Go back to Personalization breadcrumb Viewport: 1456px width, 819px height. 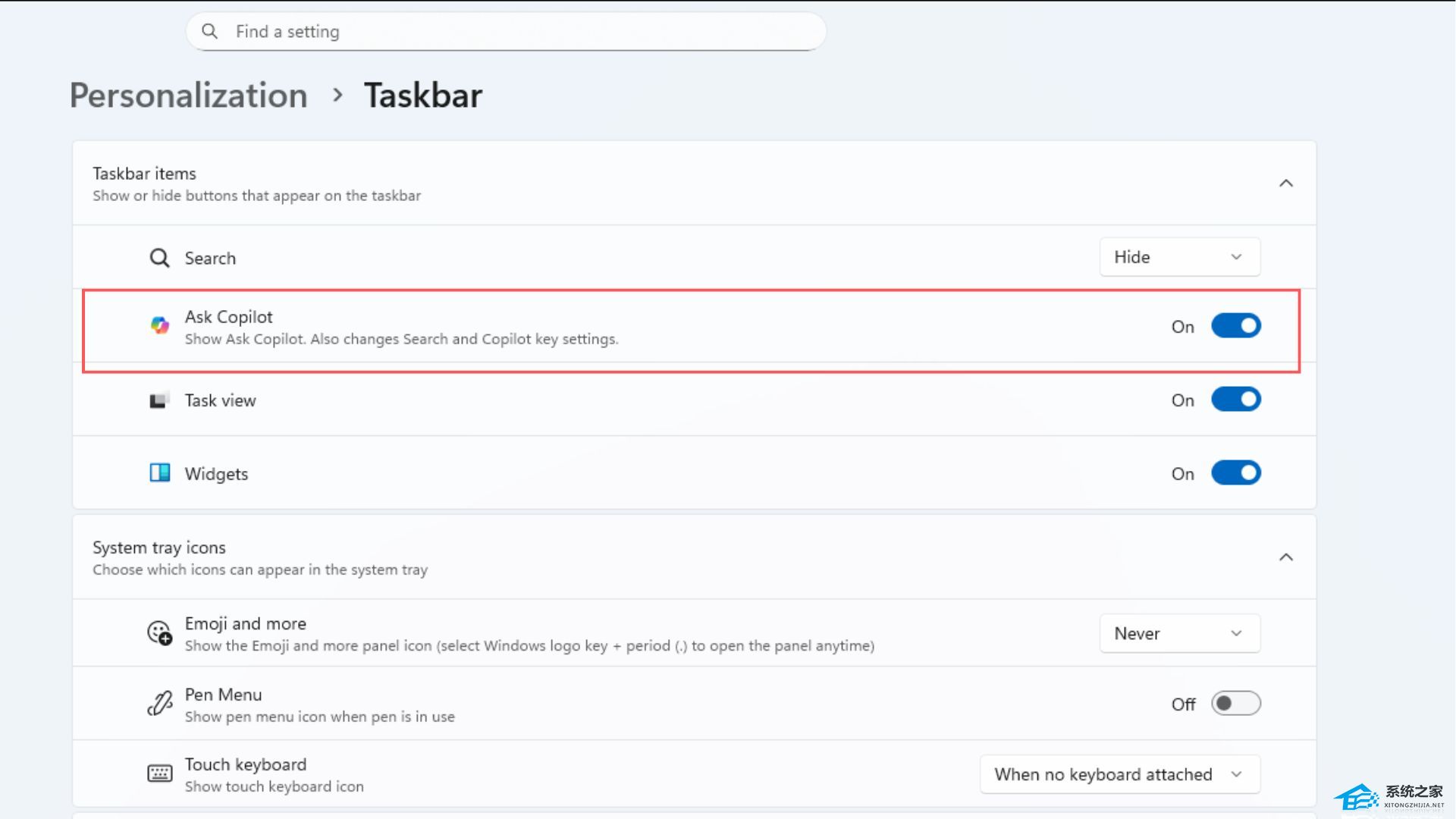pos(188,96)
